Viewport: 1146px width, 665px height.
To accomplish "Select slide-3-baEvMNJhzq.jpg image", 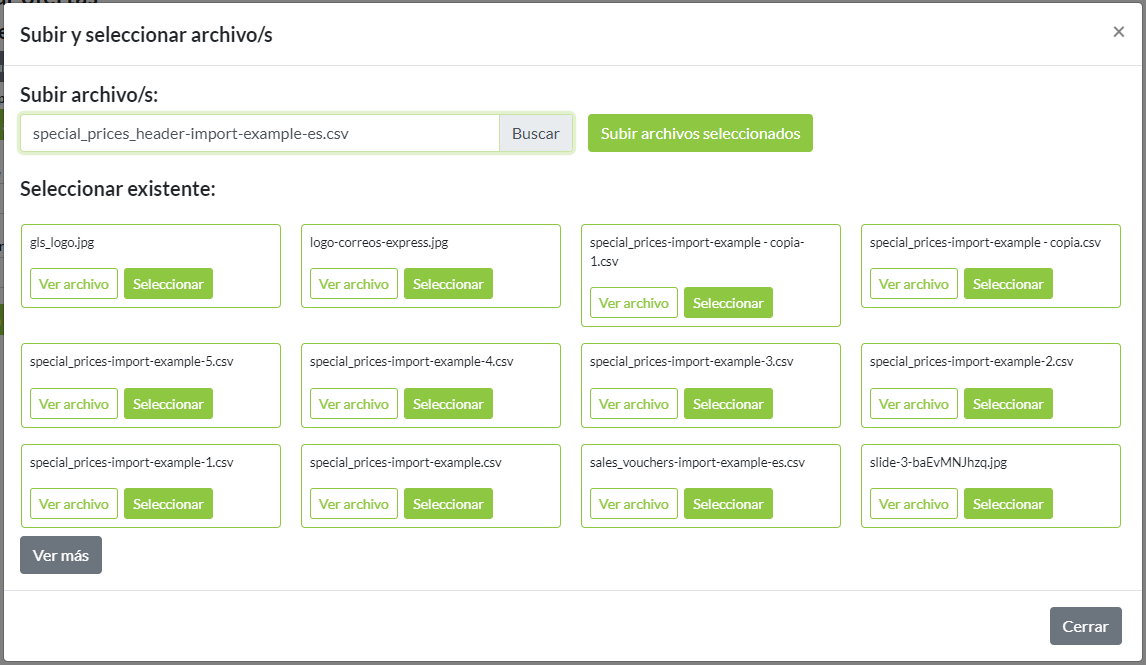I will tap(1008, 504).
